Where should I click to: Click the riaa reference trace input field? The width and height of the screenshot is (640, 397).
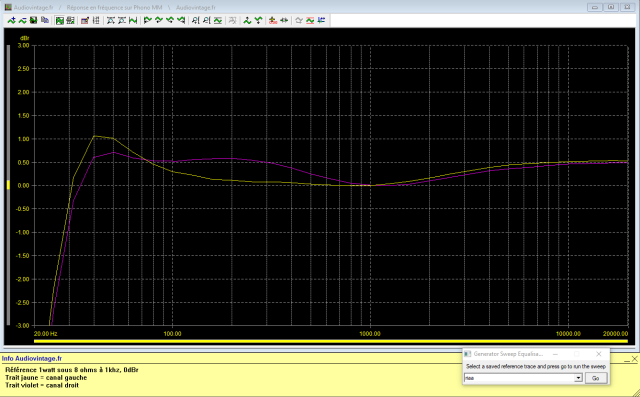point(519,378)
